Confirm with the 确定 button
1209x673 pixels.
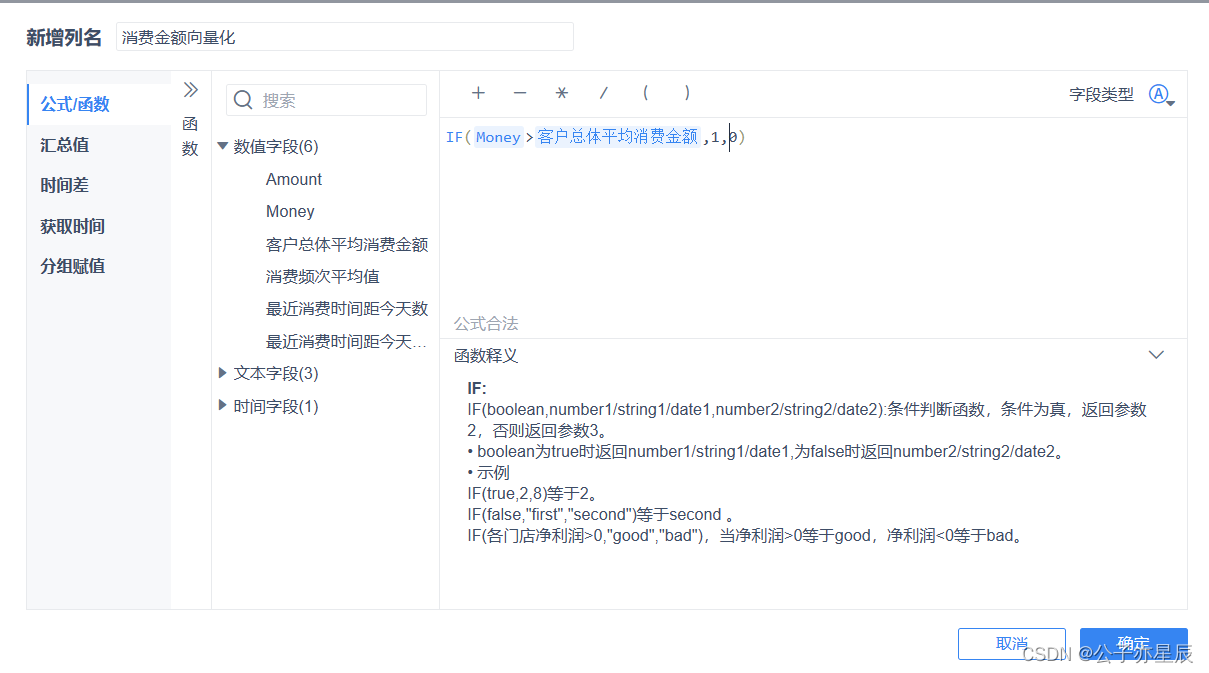point(1134,644)
